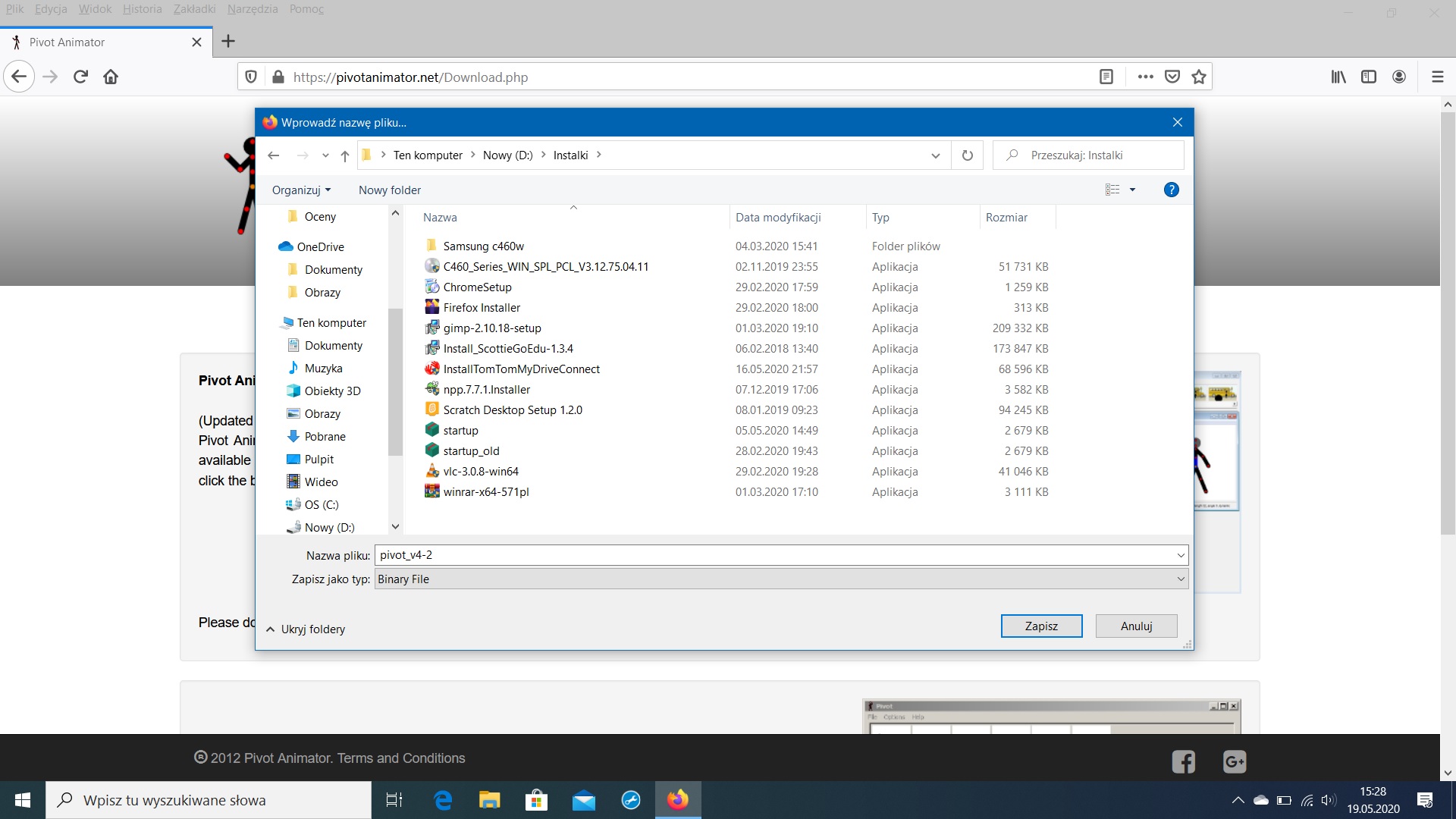The image size is (1456, 819).
Task: Open a new Firefox tab
Action: click(228, 42)
